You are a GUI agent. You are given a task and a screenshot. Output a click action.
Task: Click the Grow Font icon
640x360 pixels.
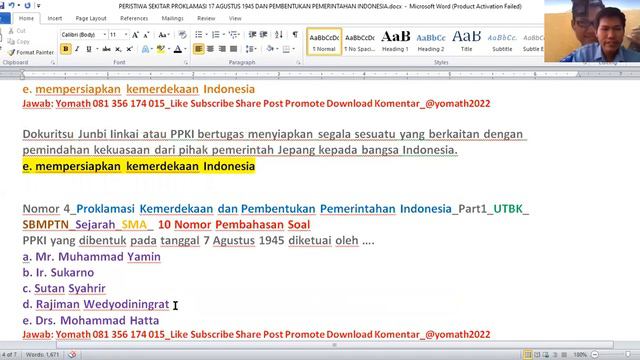(135, 35)
